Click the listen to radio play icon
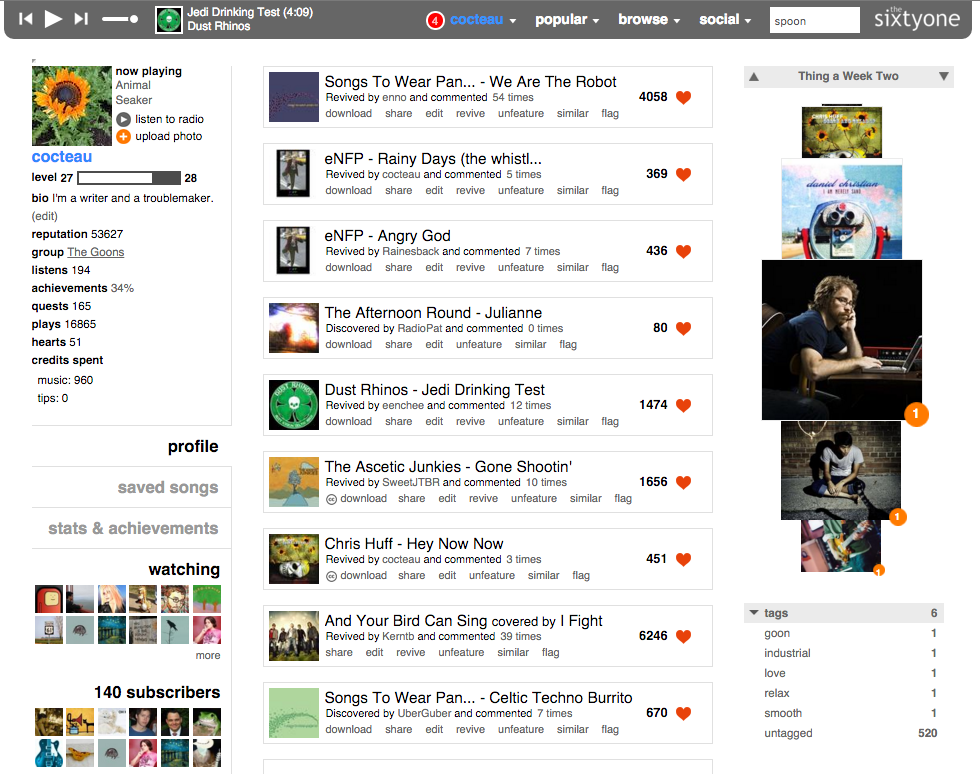 124,119
